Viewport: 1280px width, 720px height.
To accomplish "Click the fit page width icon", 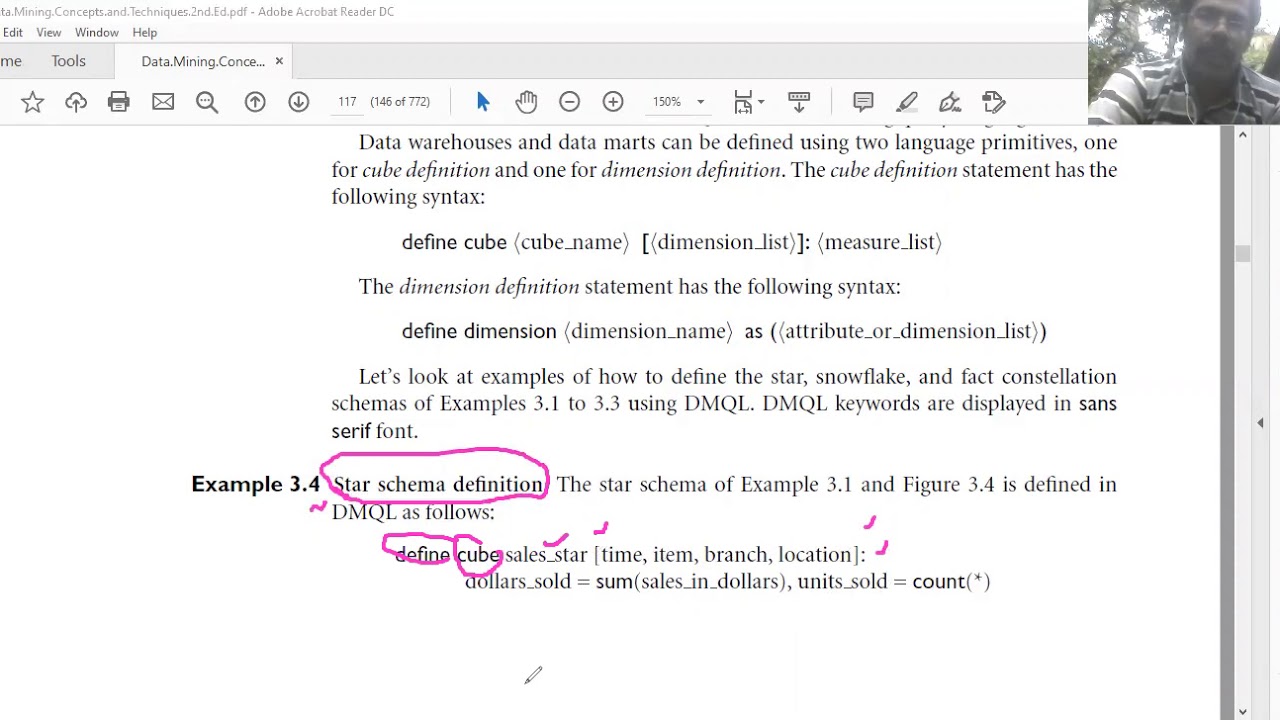I will click(743, 102).
